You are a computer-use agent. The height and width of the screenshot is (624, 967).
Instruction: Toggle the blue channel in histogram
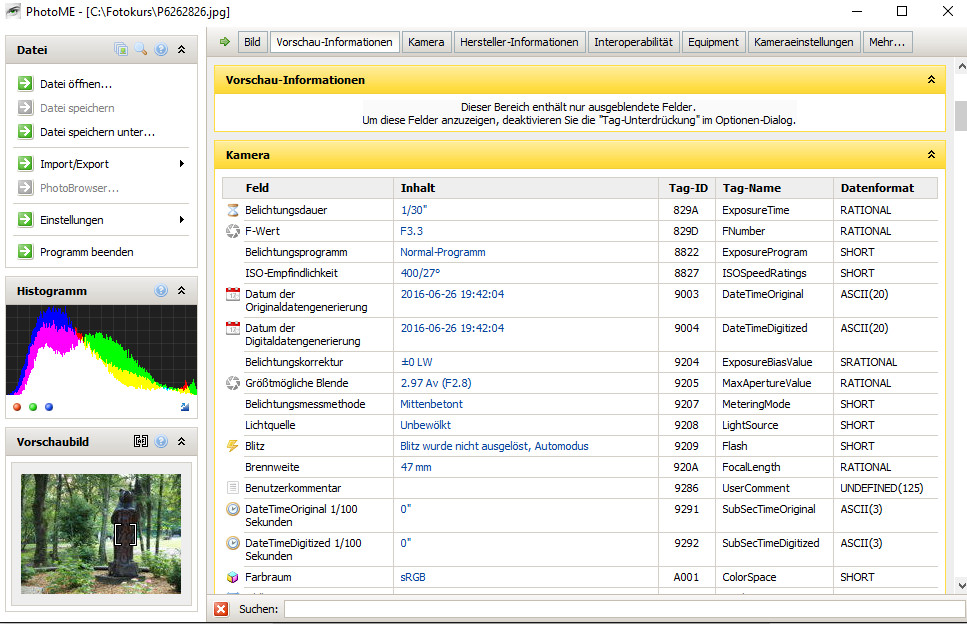[49, 407]
